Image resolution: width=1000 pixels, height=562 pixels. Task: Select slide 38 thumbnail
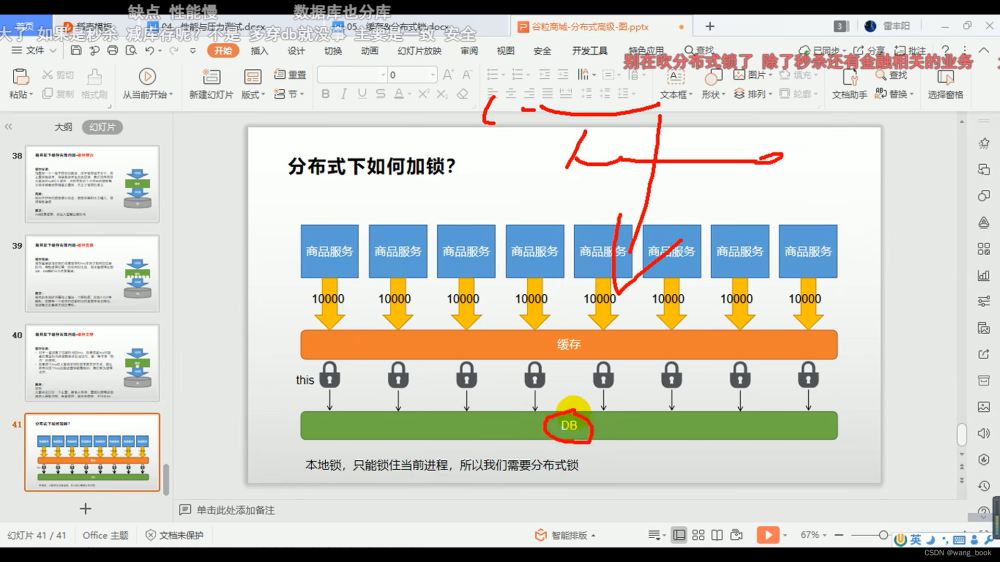[92, 184]
